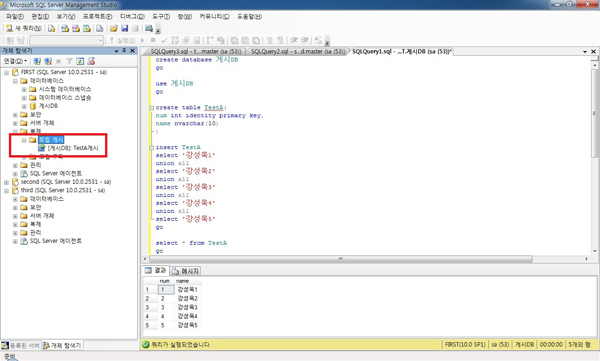Expand the 시스템 데이터베이스 folder
Screen dimensions: 600x361
tap(24, 90)
